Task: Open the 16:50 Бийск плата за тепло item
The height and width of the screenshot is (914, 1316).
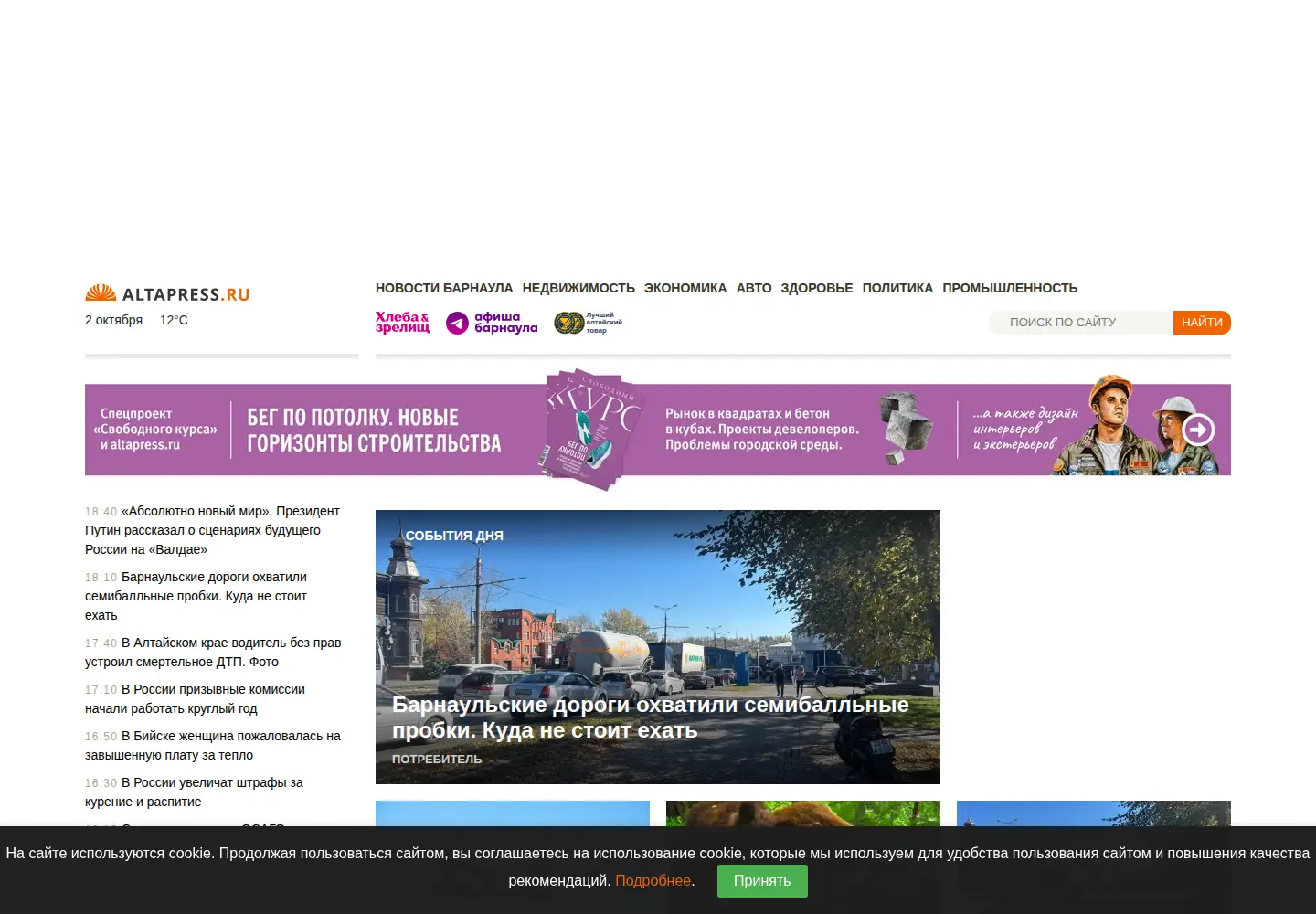Action: tap(213, 746)
